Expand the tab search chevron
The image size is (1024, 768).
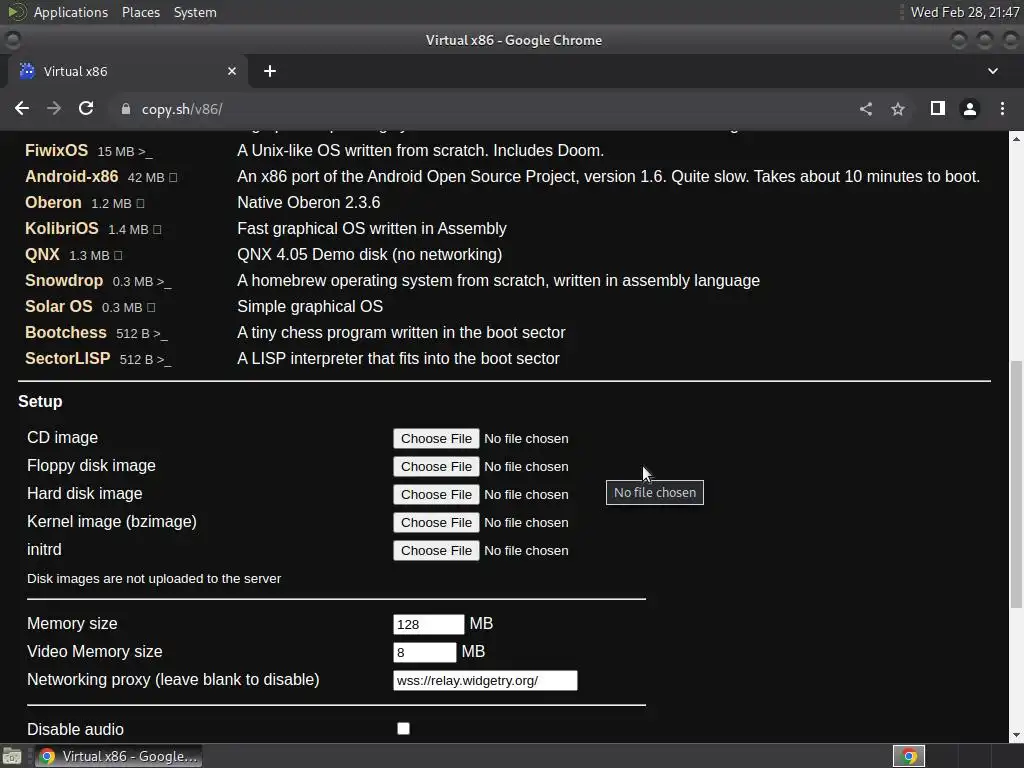(x=993, y=71)
